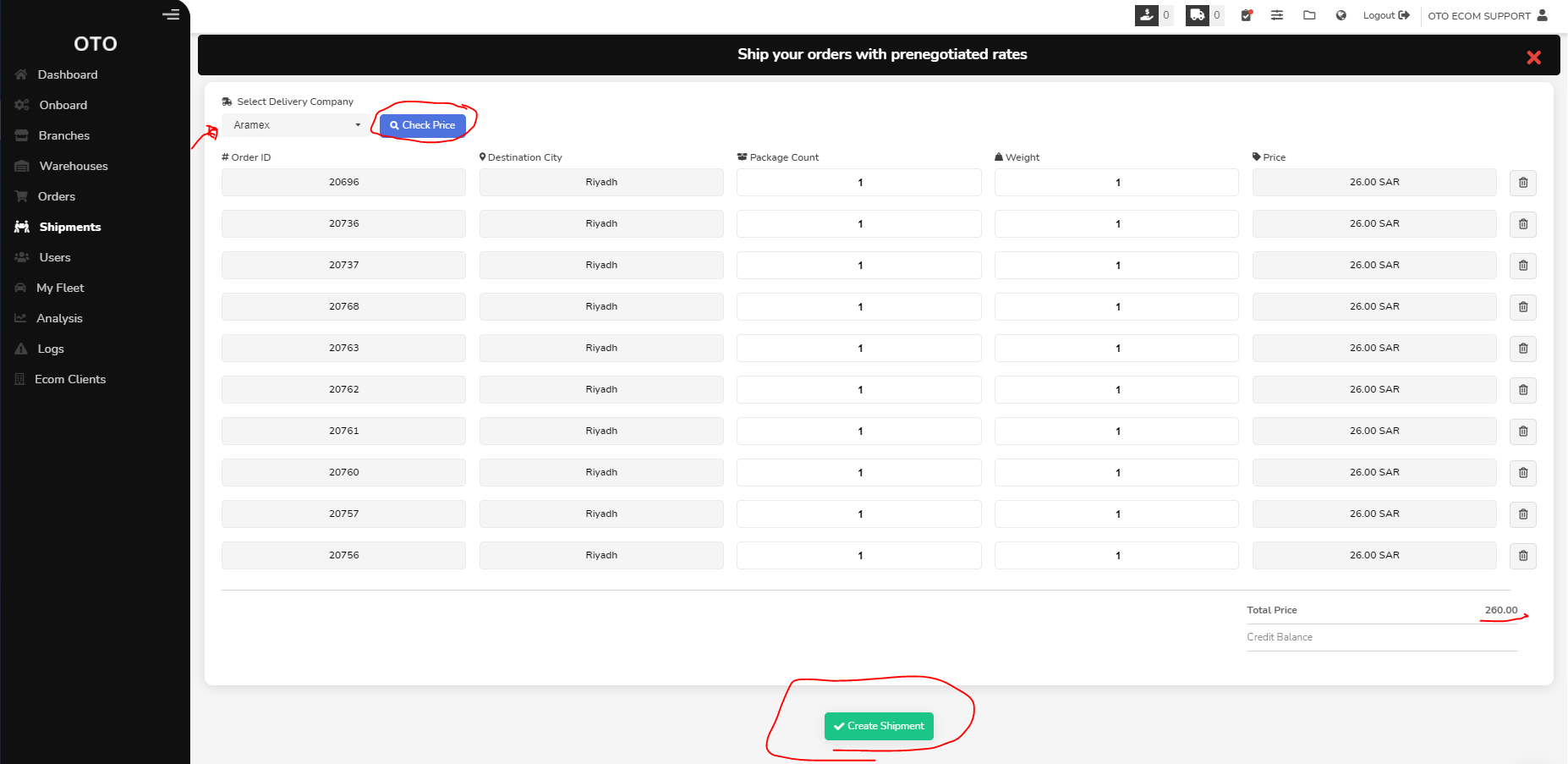Edit weight for order 20761

(1116, 431)
